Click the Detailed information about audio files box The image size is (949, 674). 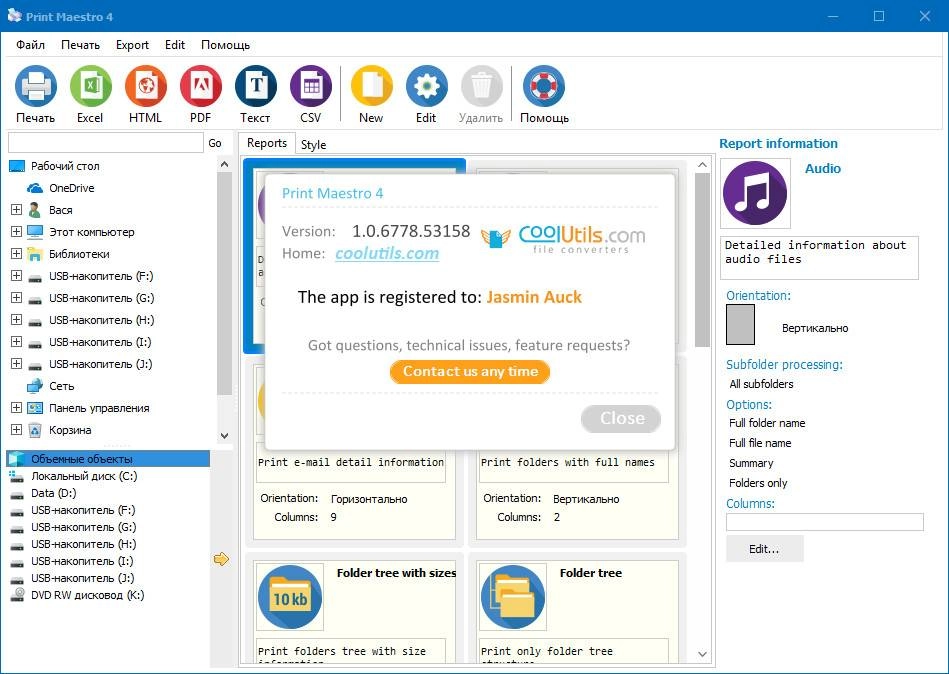click(819, 258)
